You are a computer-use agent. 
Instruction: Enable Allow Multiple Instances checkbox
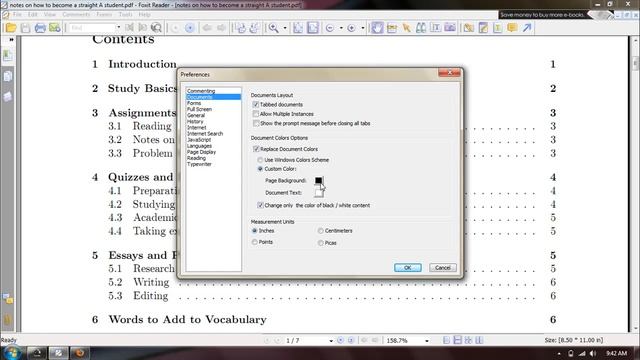(x=256, y=114)
